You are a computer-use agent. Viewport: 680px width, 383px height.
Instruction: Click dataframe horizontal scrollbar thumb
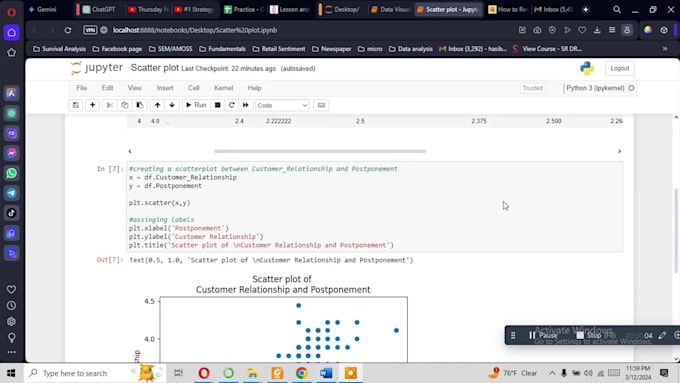click(x=320, y=151)
